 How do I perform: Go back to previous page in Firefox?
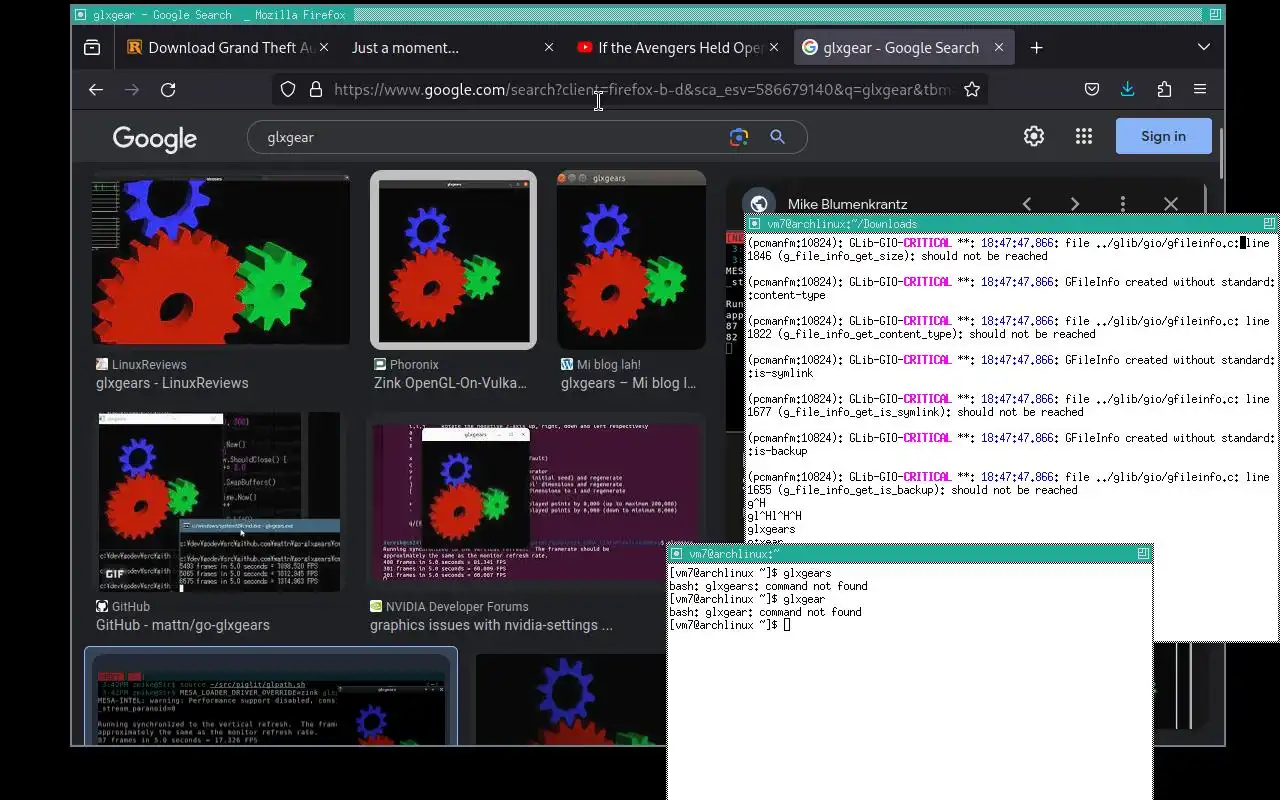pos(96,89)
